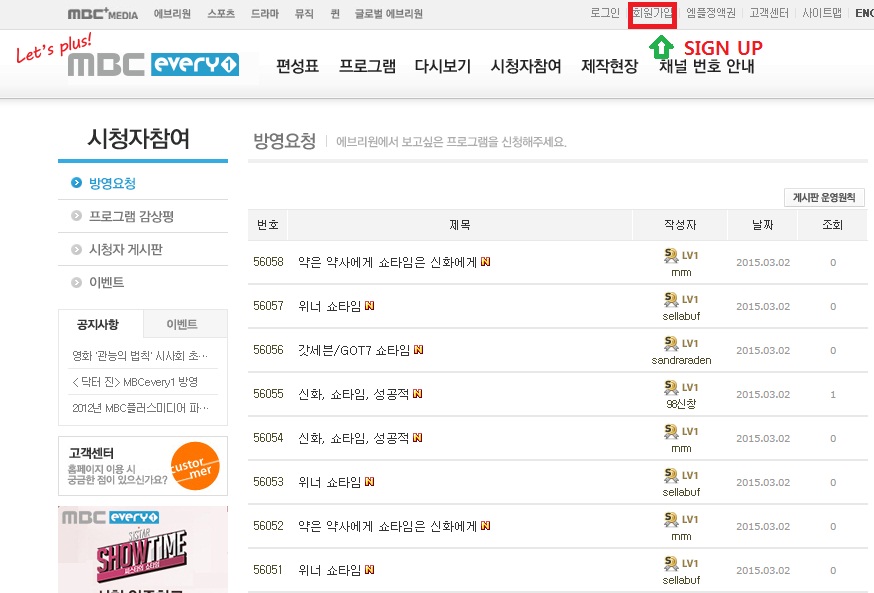Click the 조회 column header
Viewport: 874px width, 593px height.
point(832,225)
